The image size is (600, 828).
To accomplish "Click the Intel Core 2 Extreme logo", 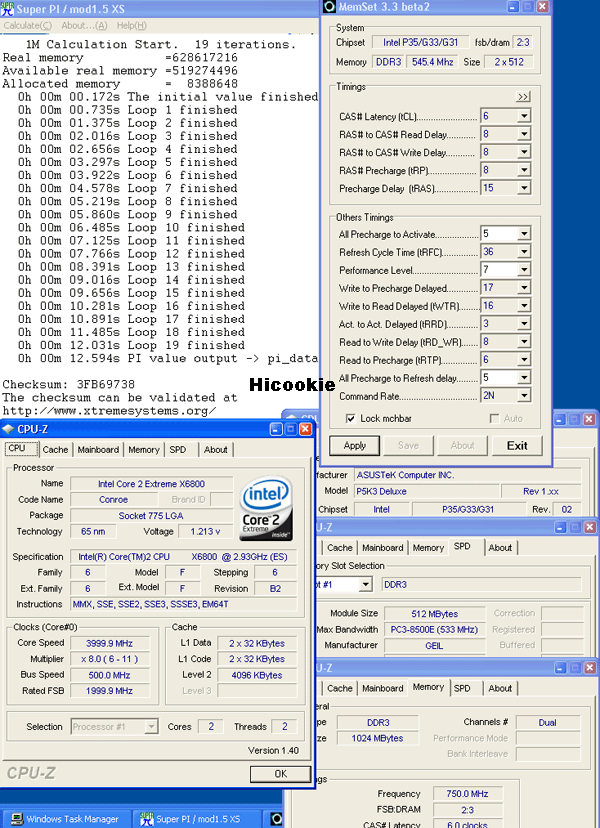I will tap(266, 508).
